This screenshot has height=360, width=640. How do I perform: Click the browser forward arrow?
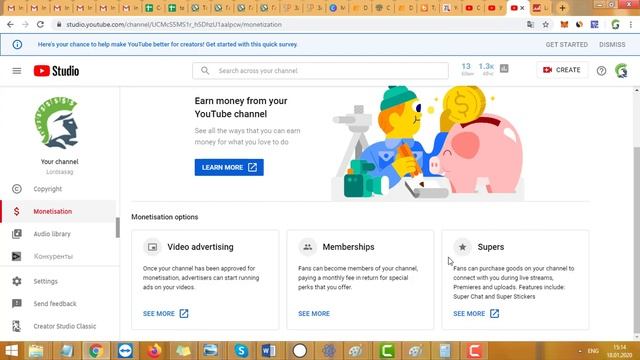[25, 24]
